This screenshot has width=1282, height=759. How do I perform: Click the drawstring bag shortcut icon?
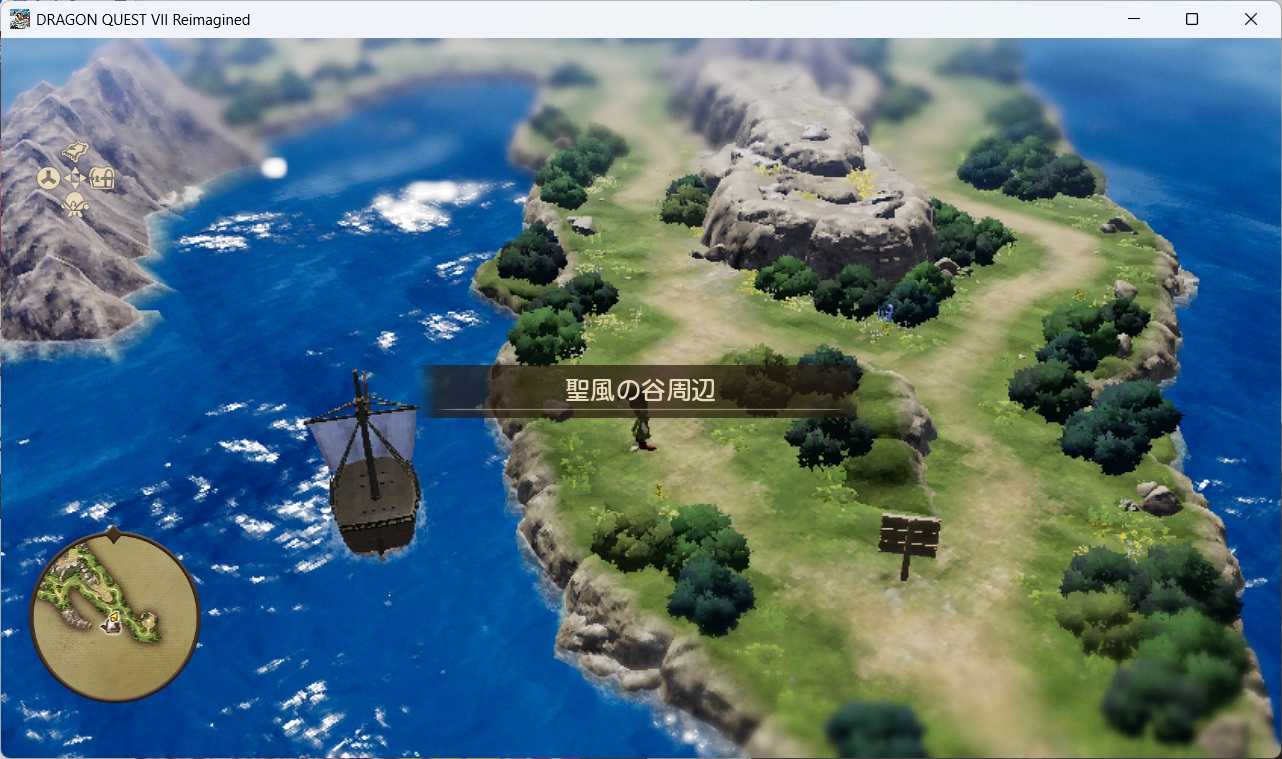tap(75, 206)
